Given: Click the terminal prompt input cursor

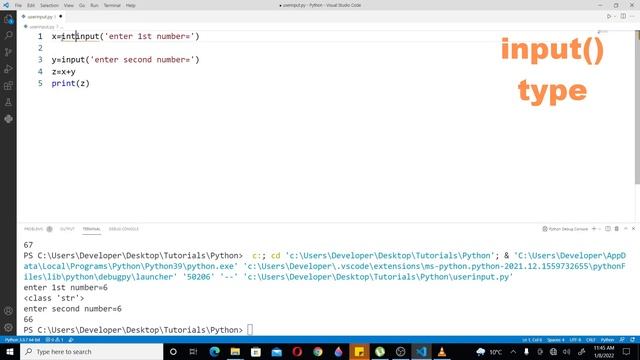Looking at the screenshot, I should [250, 329].
